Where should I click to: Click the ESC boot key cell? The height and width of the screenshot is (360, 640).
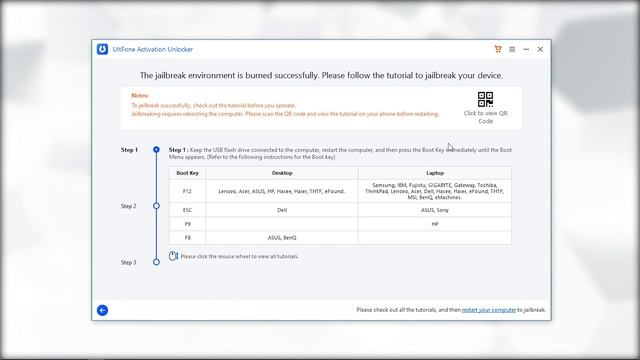pyautogui.click(x=187, y=210)
